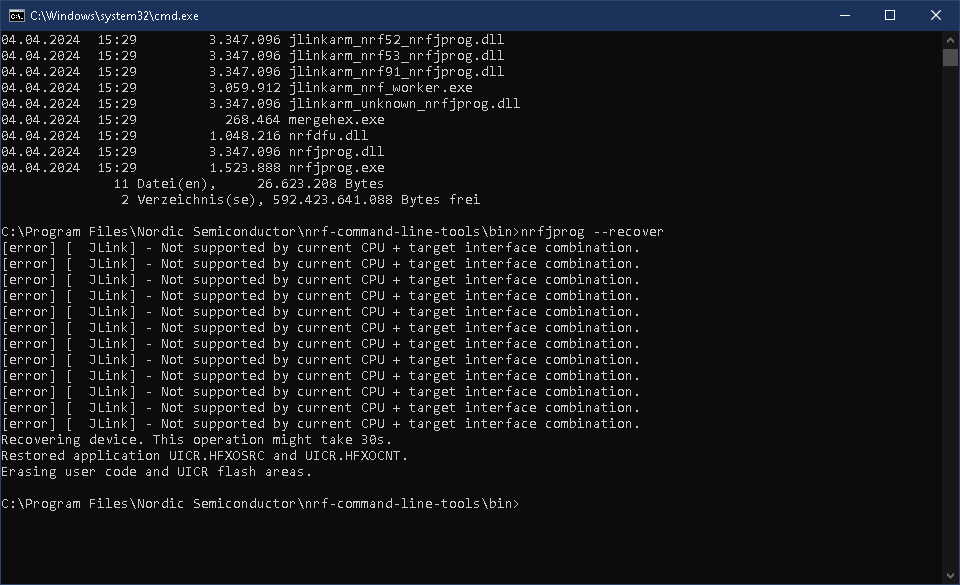
Task: Click the nrfdfu.dll file listing line
Action: (x=185, y=136)
